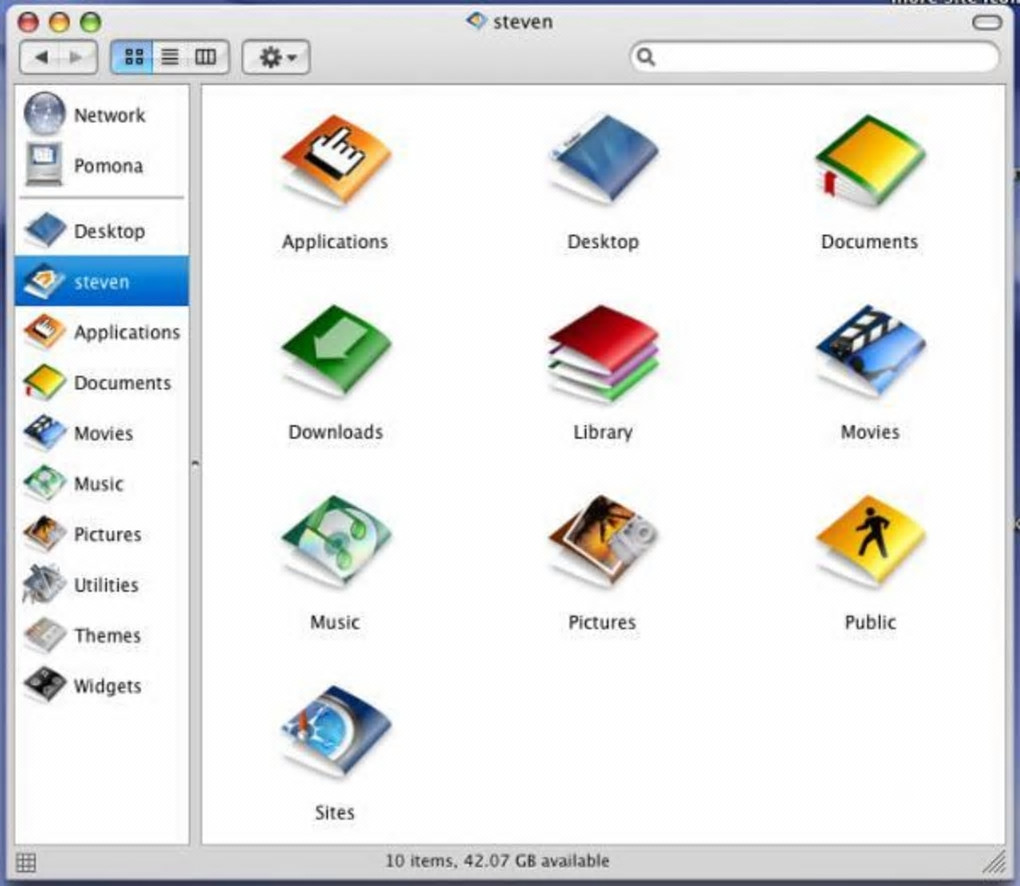Click the 'Sites' folder name label

pos(335,812)
